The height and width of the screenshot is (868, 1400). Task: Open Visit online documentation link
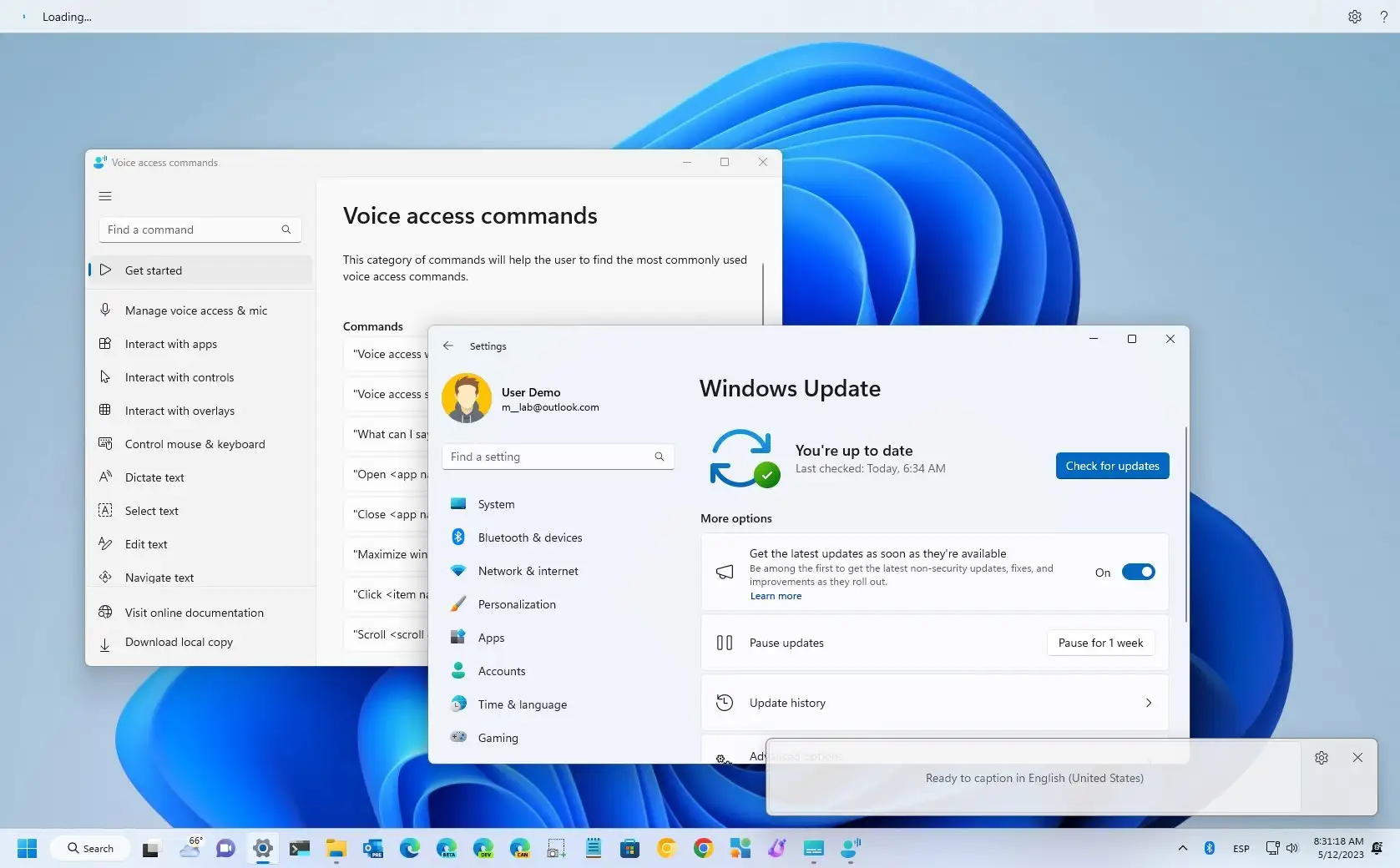point(200,613)
